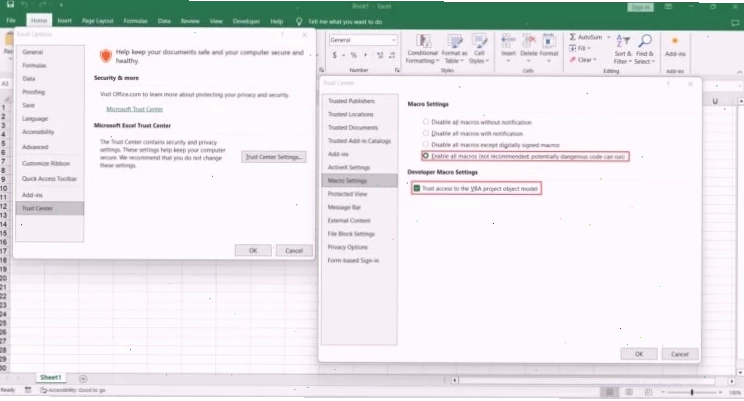Click the Trust Center Settings button
The image size is (744, 401).
click(273, 157)
